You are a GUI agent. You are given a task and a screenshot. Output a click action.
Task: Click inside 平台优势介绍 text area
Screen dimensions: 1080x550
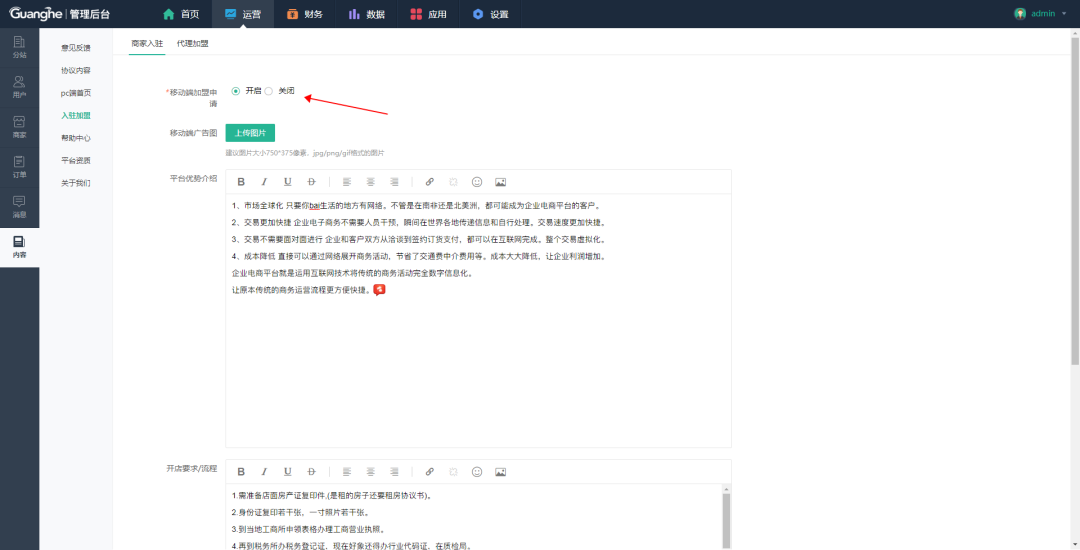point(478,321)
